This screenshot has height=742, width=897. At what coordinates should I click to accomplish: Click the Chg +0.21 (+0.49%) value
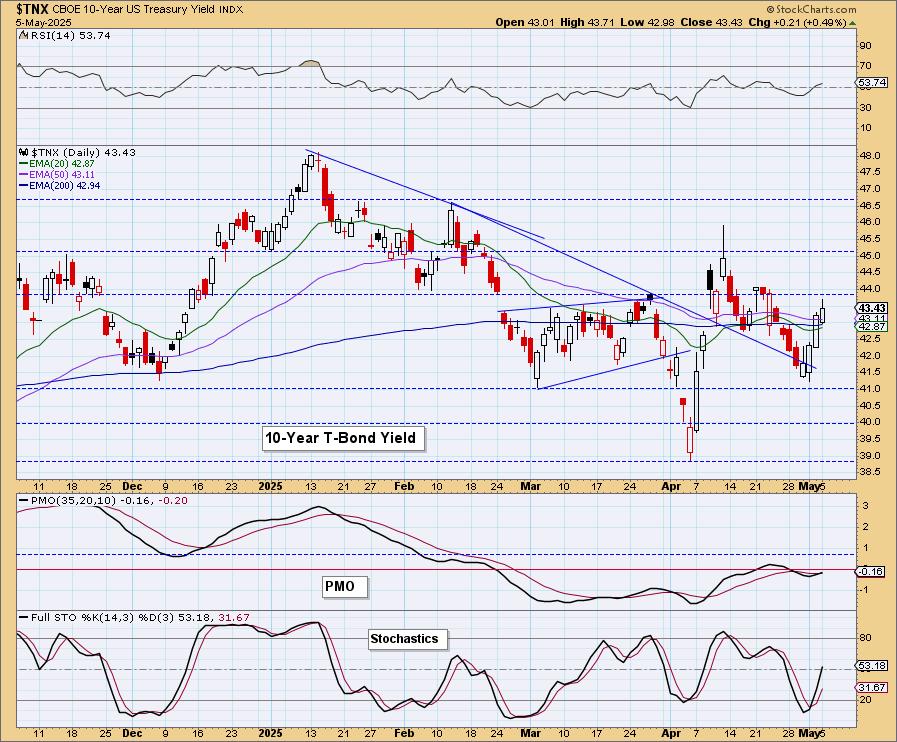[x=797, y=22]
